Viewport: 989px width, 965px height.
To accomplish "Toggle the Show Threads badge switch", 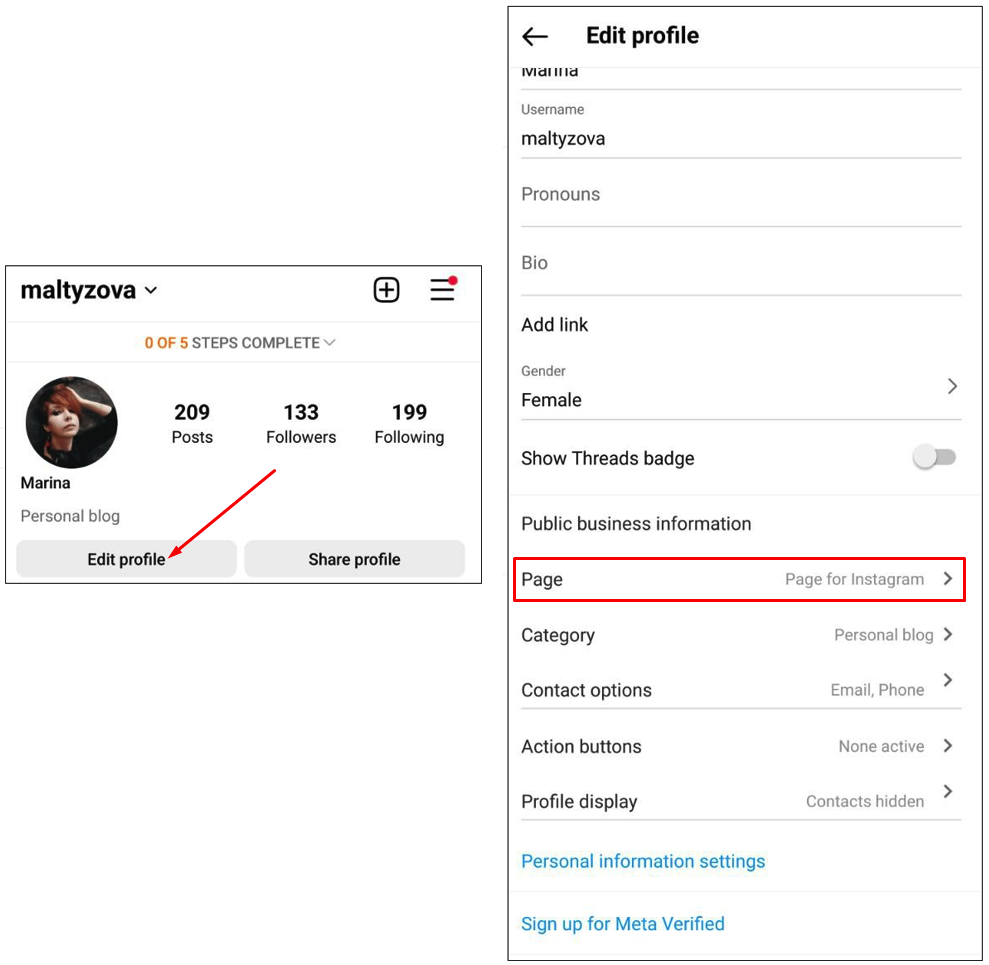I will pyautogui.click(x=934, y=457).
